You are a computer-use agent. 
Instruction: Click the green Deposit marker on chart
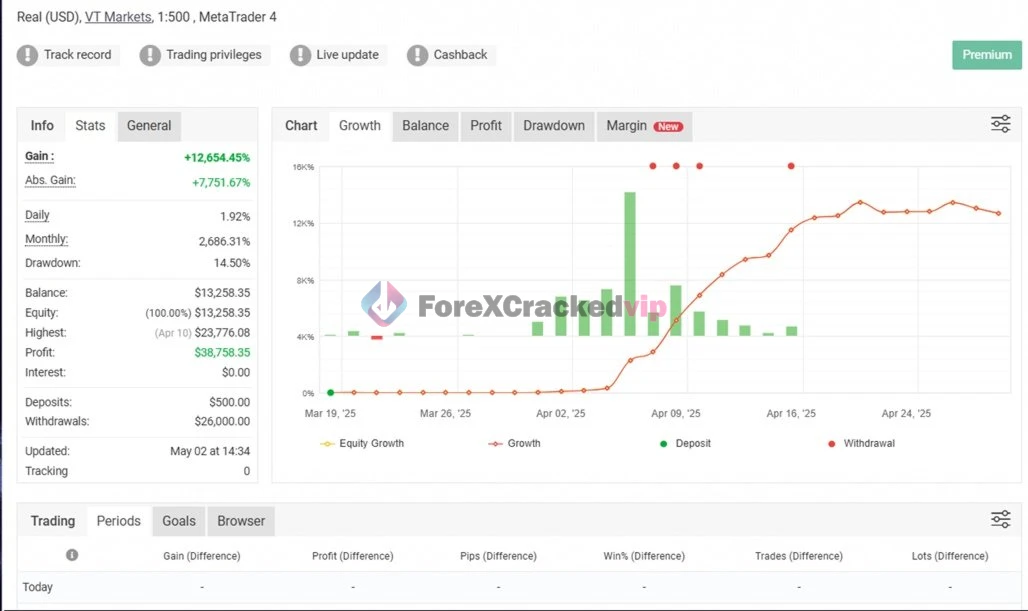click(x=331, y=392)
